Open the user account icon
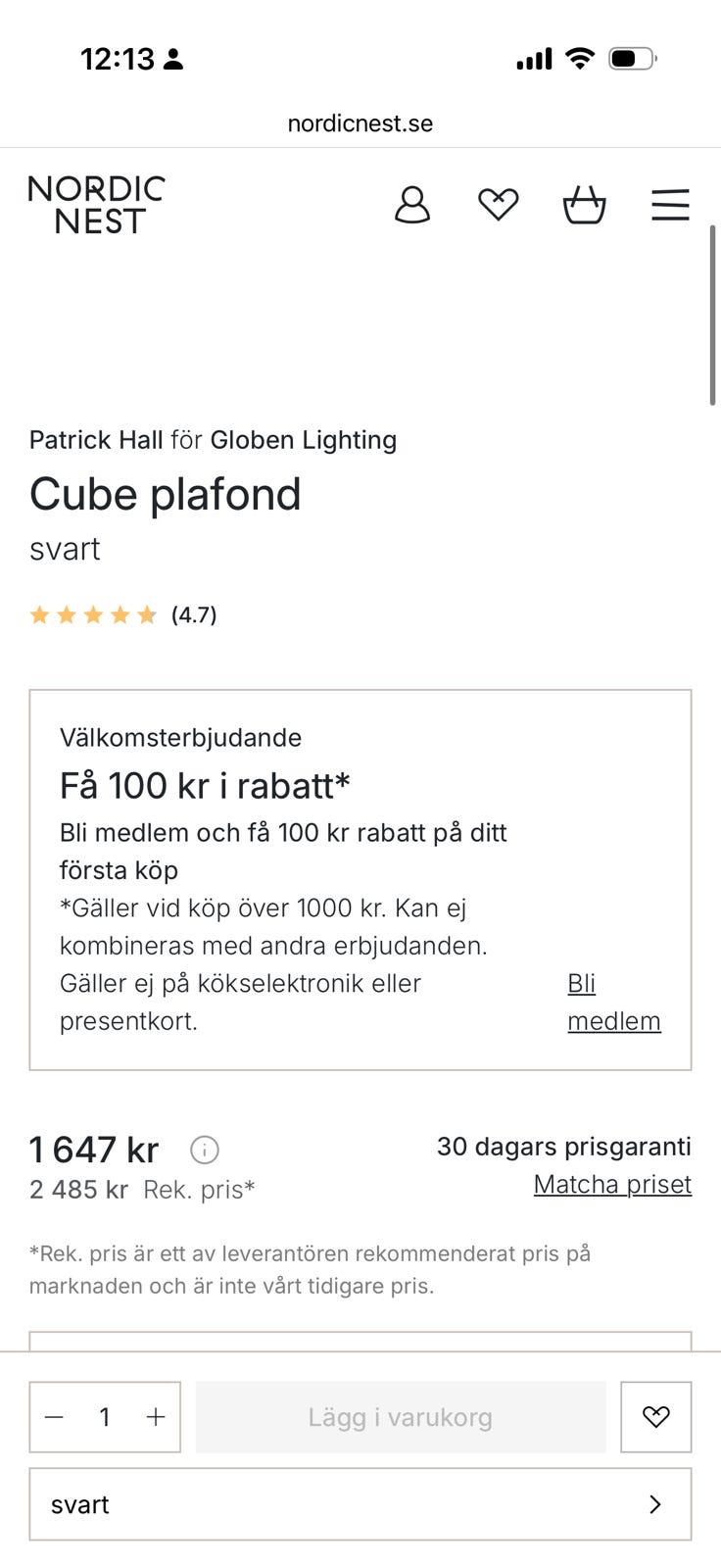721x1568 pixels. 412,205
